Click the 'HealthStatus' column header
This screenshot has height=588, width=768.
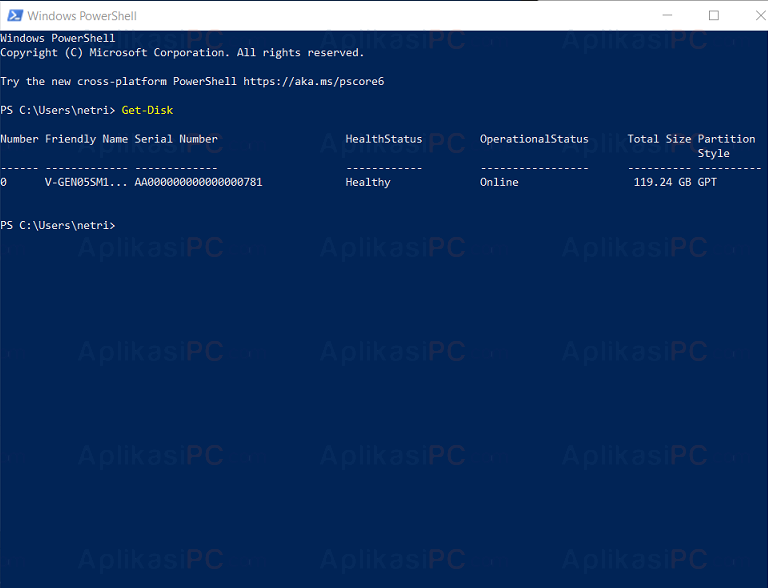[x=384, y=139]
